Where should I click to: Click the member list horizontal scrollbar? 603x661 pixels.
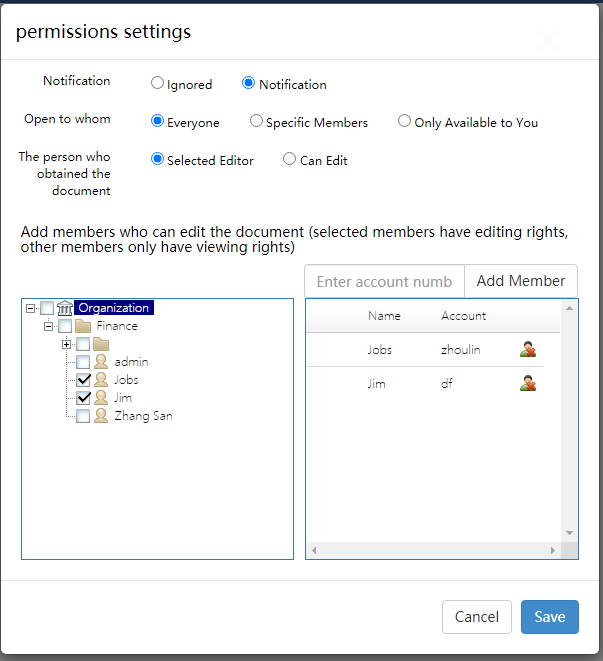[x=434, y=550]
